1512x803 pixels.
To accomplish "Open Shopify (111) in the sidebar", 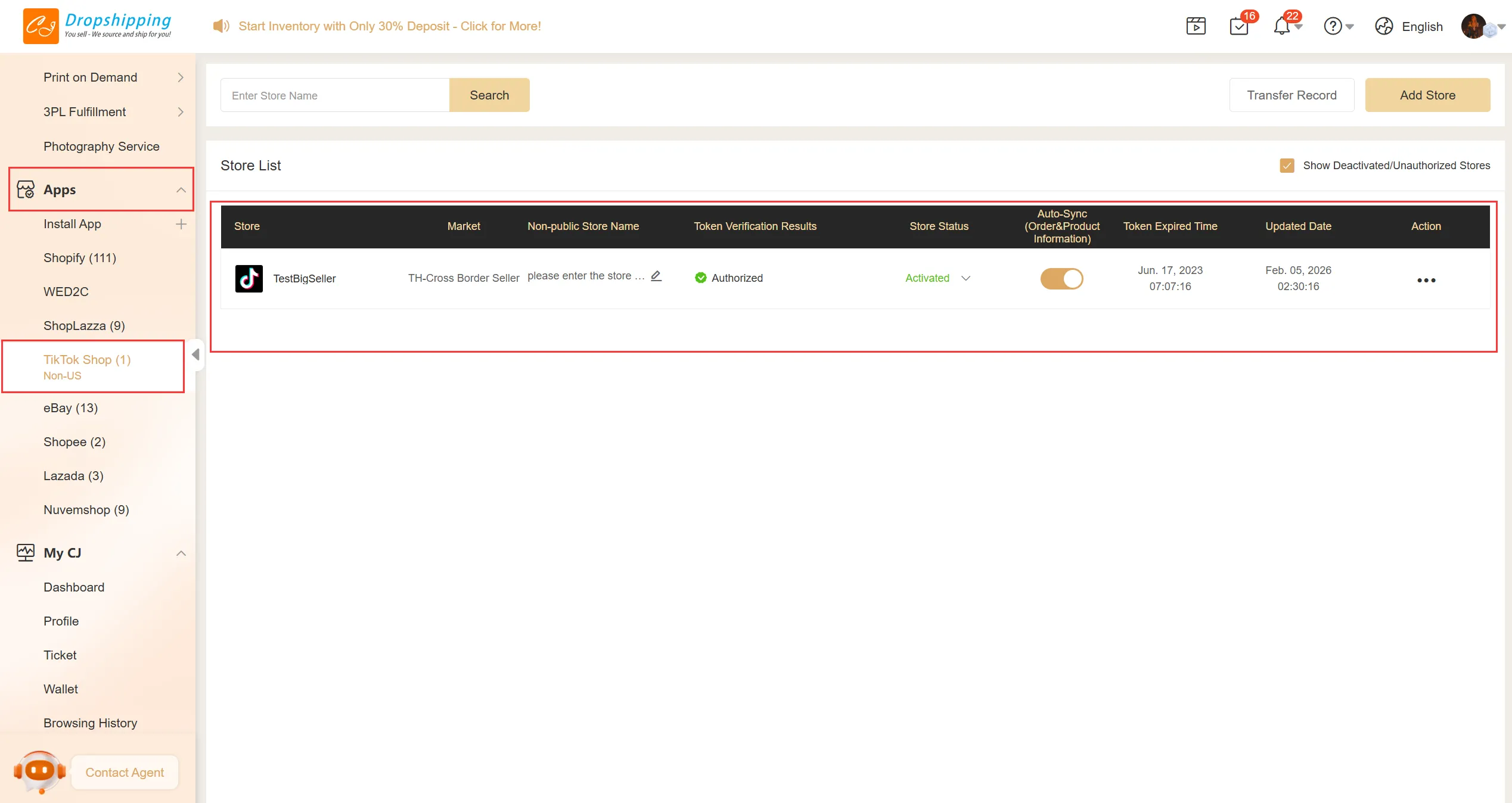I will coord(80,258).
